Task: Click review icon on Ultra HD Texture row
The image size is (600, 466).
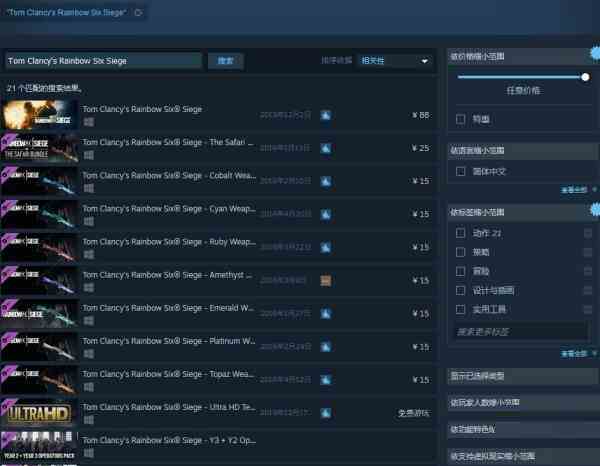Action: tap(326, 413)
